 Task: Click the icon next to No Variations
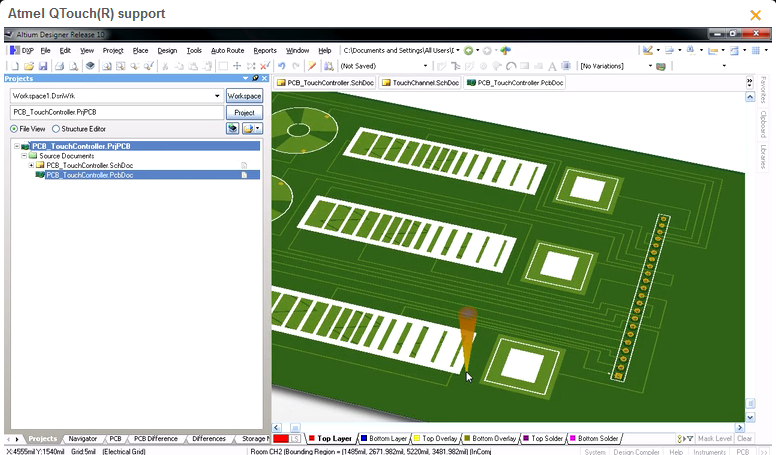[x=661, y=66]
